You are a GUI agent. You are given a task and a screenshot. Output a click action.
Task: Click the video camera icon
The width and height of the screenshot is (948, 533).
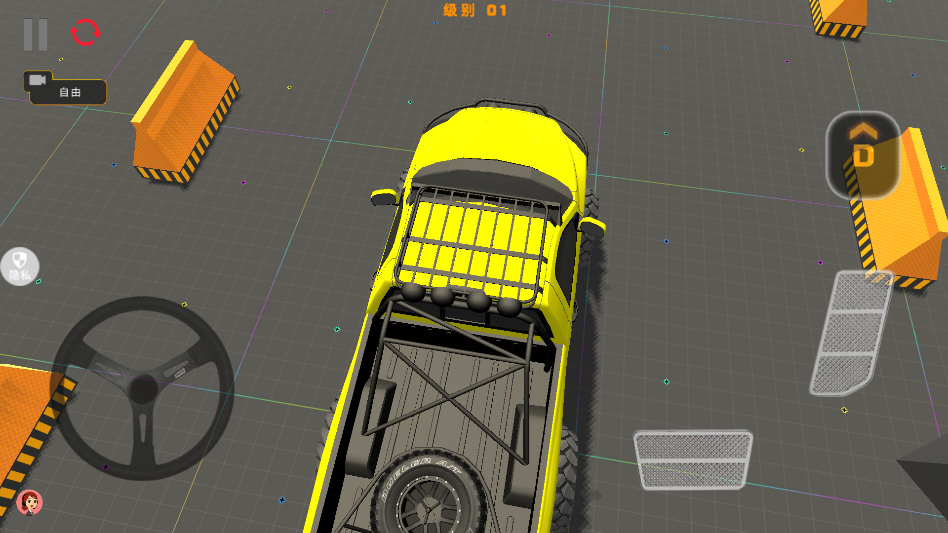39,79
